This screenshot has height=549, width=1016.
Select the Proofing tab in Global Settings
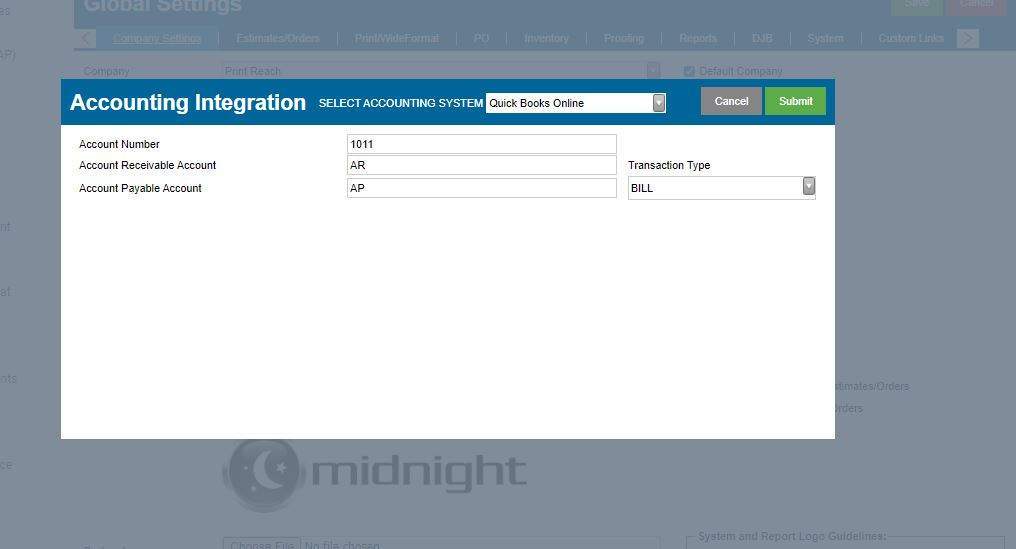pyautogui.click(x=624, y=38)
